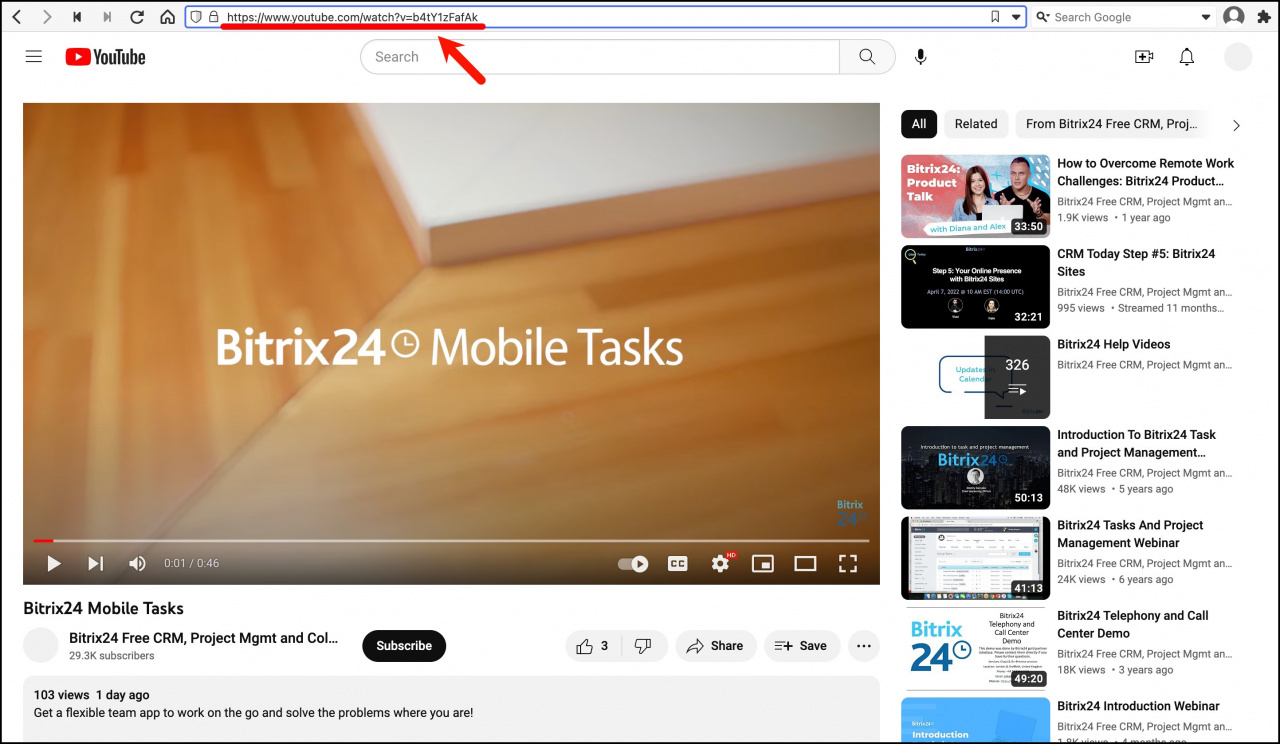Open the How to Overcome Remote Work thumbnail

click(975, 196)
